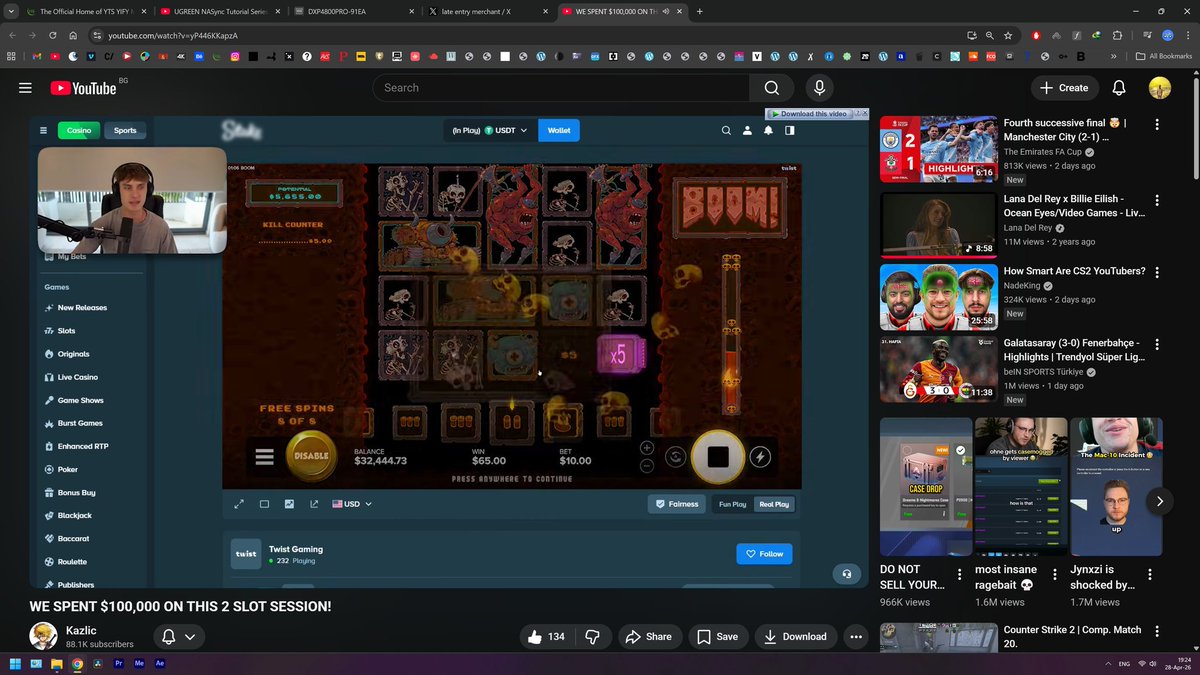
Task: Follow the Twist Gaming provider
Action: [764, 553]
